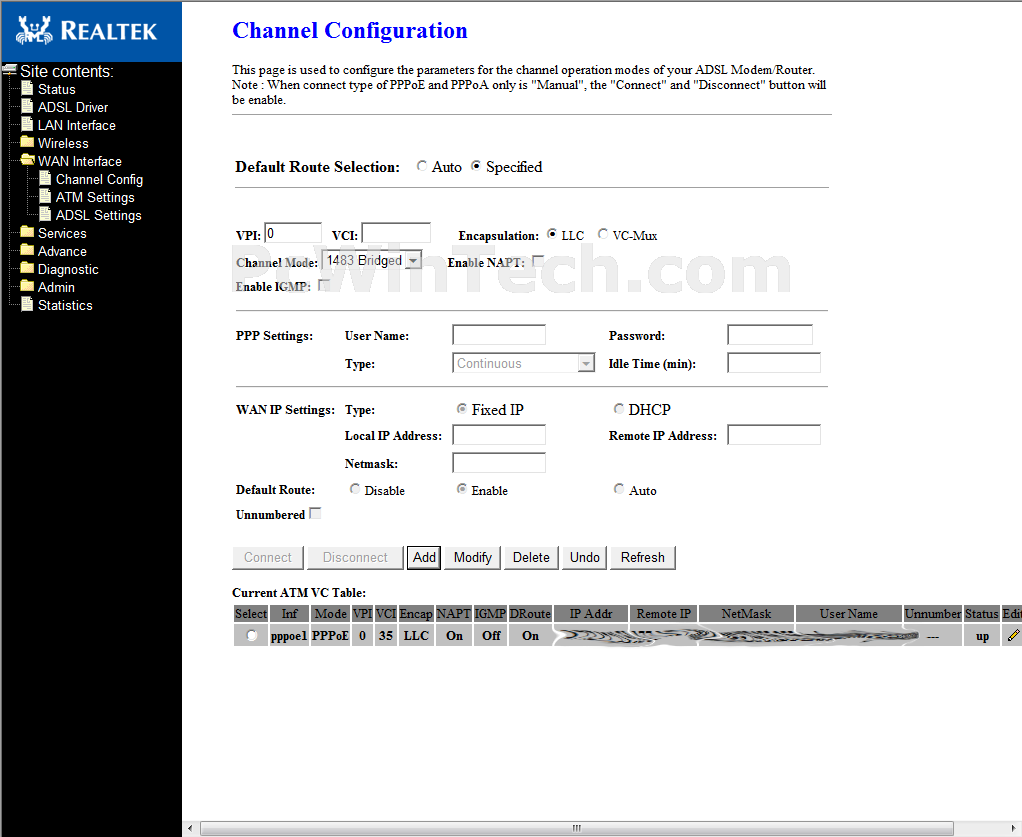The image size is (1022, 837).
Task: Click the Advance folder icon
Action: (x=27, y=250)
